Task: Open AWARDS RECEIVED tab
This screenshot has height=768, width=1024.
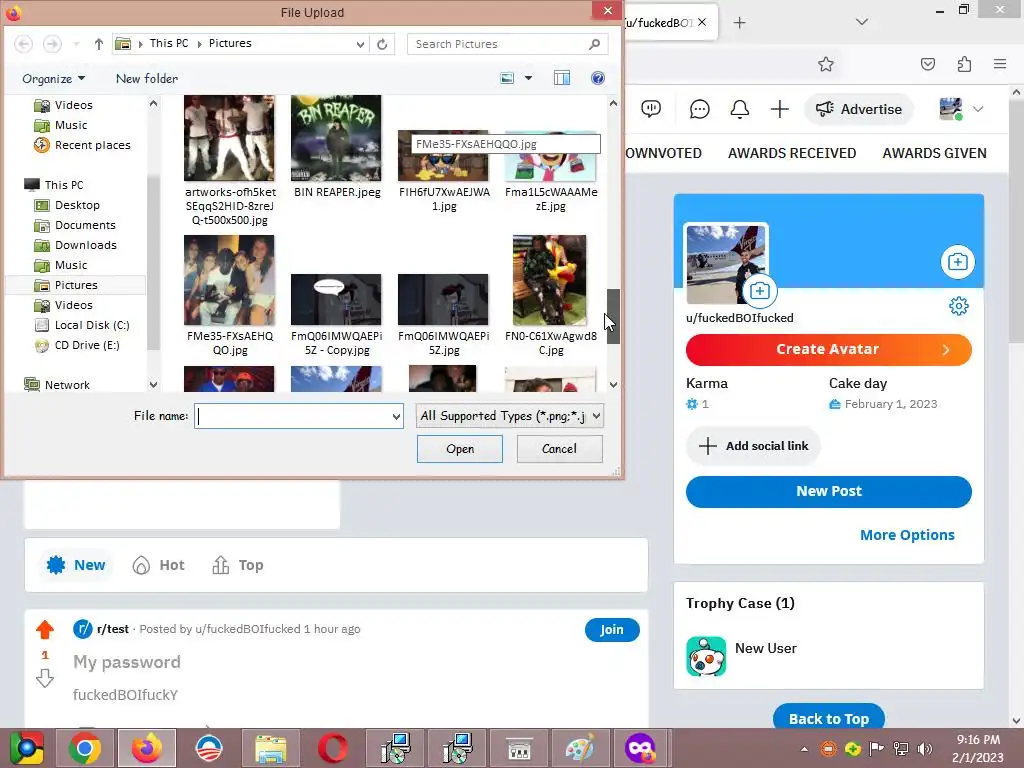Action: click(x=792, y=153)
